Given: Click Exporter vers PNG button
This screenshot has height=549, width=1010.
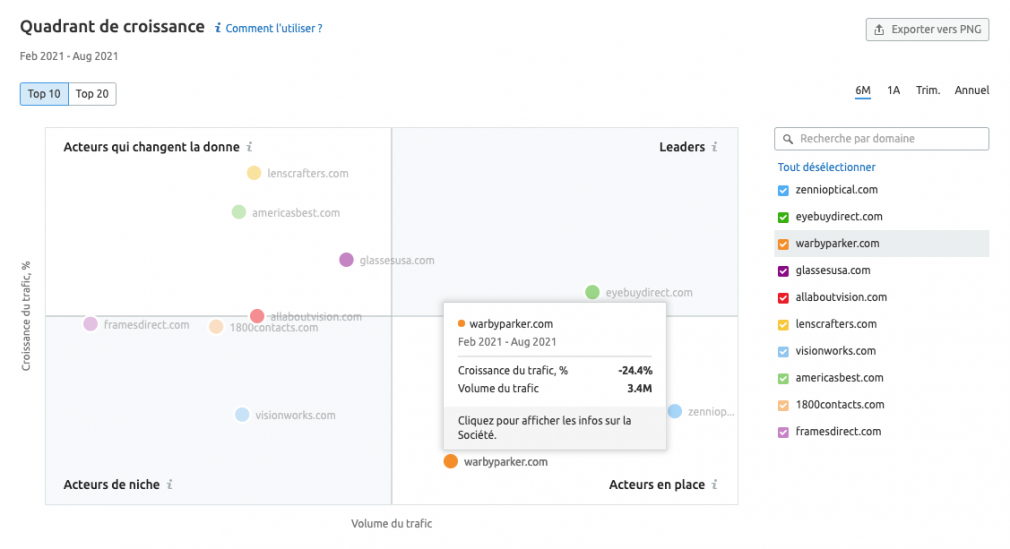Looking at the screenshot, I should coord(927,30).
